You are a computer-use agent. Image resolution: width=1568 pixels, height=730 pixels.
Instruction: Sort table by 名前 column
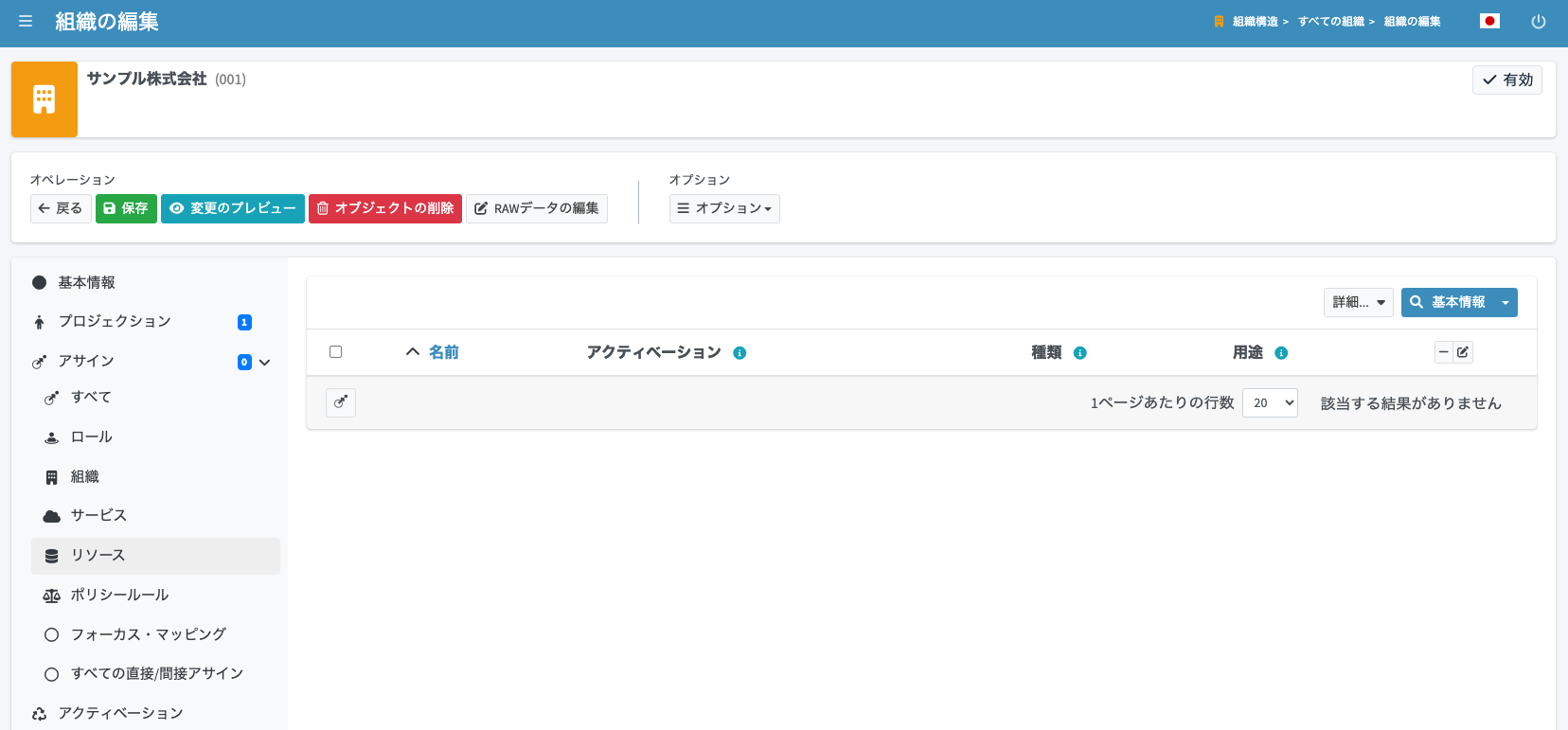coord(443,352)
